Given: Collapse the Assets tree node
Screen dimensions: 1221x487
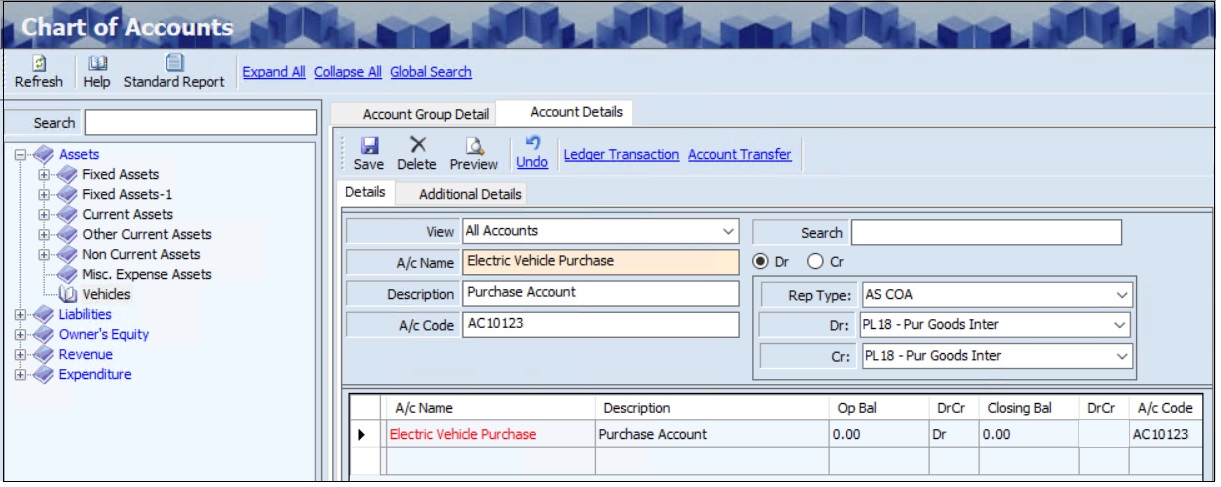Looking at the screenshot, I should (19, 155).
